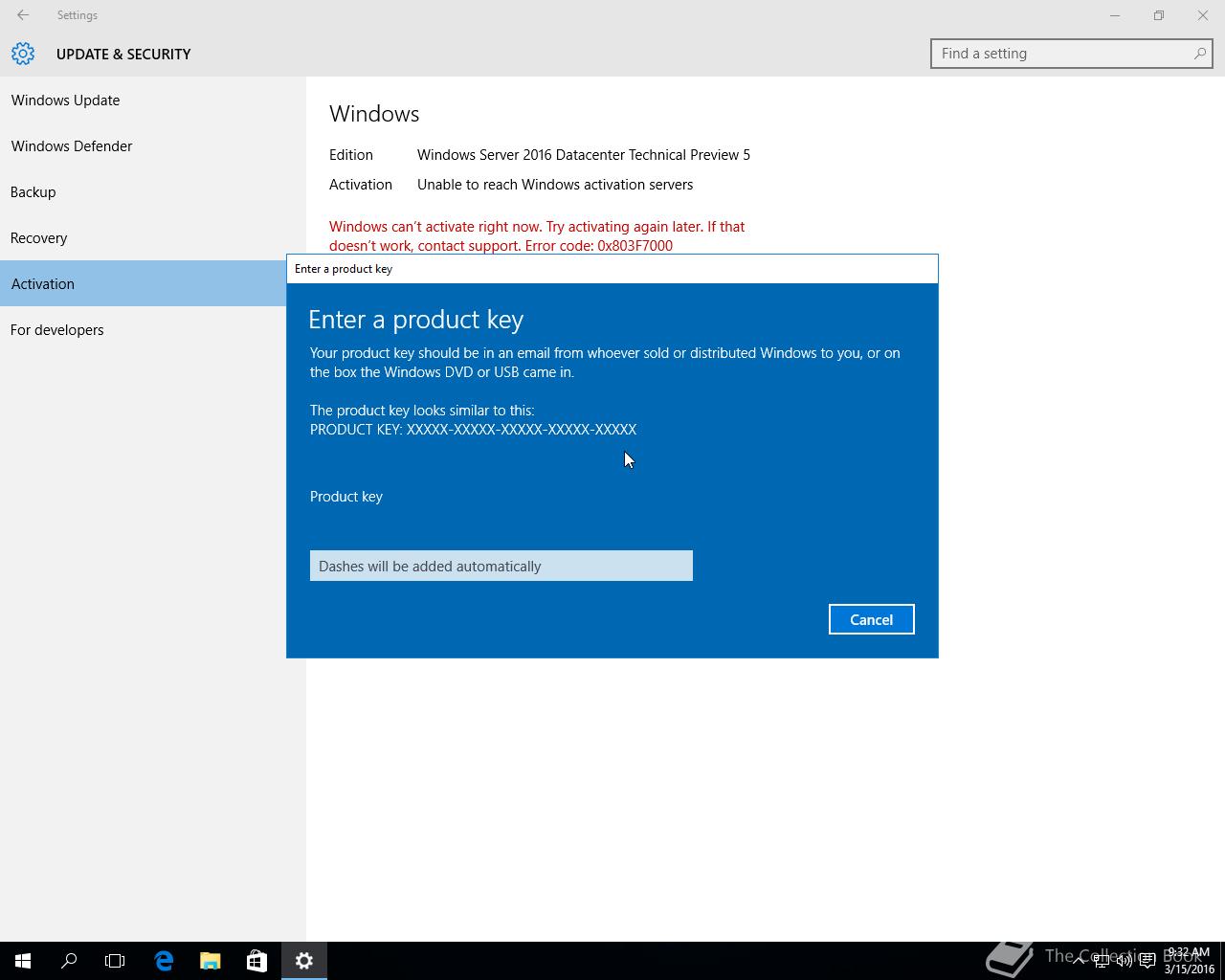The height and width of the screenshot is (980, 1225).
Task: Click the 'Enter a product key' heading
Action: click(415, 319)
